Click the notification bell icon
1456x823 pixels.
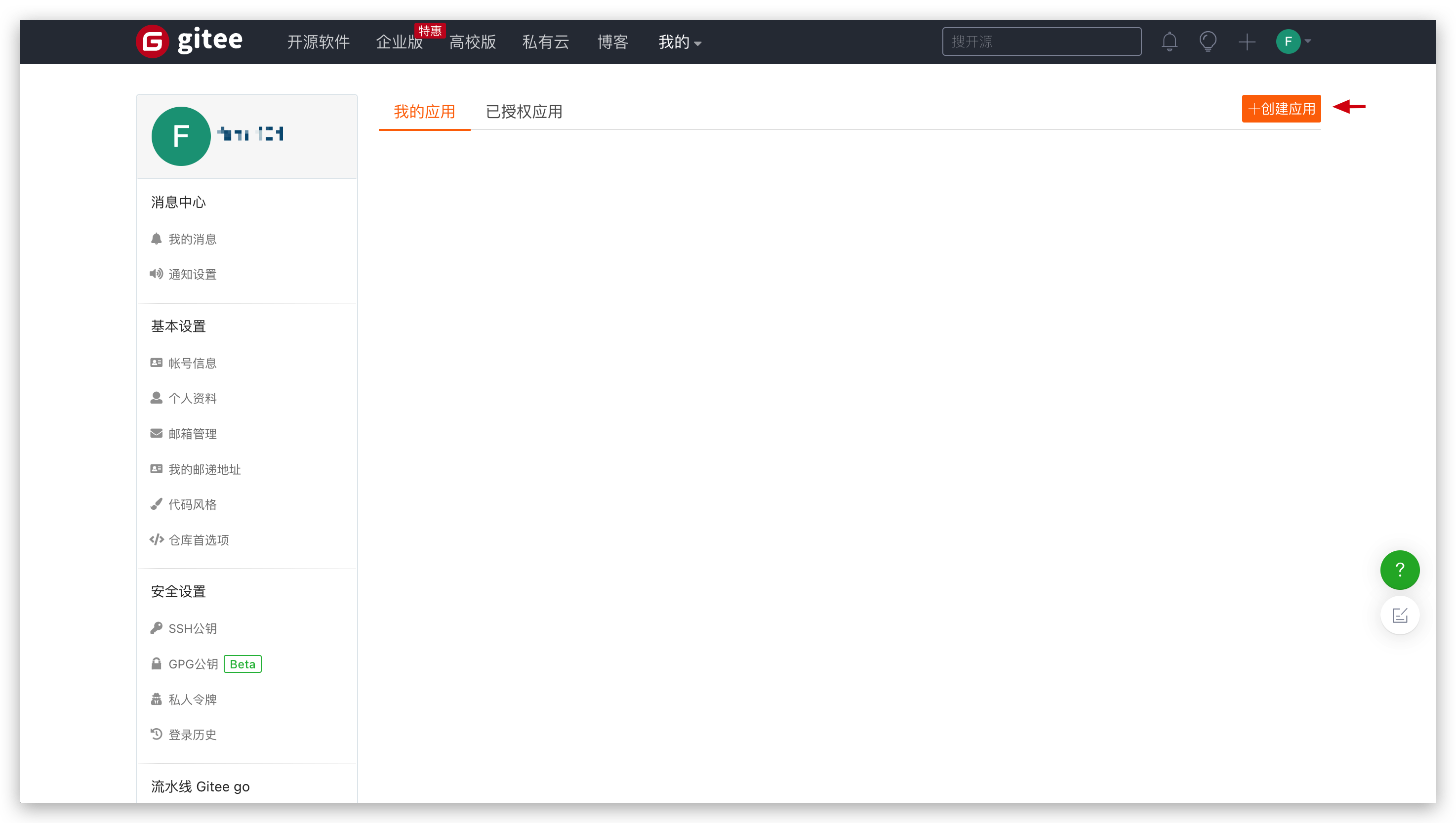1169,42
